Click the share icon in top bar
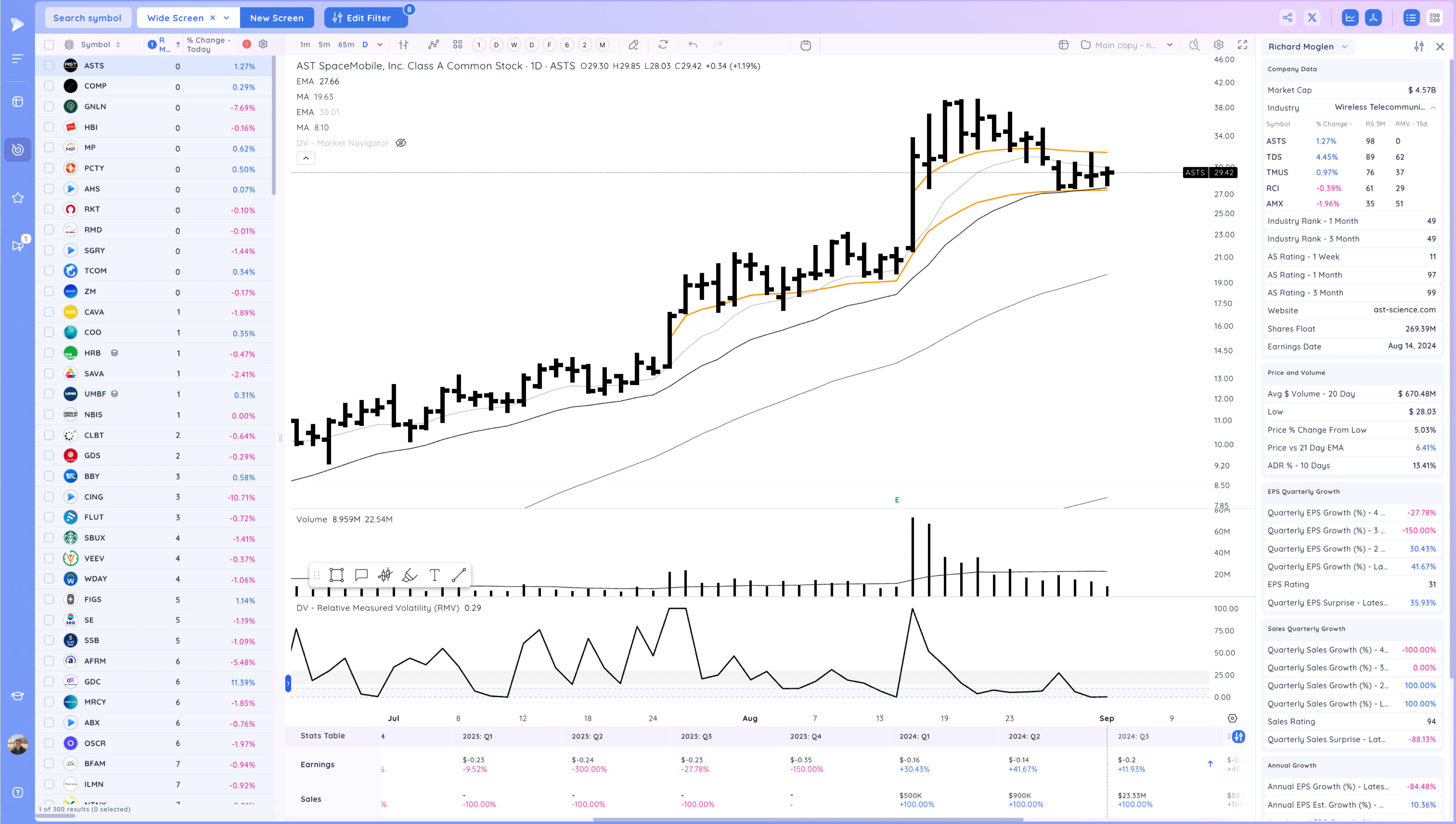The image size is (1456, 824). pyautogui.click(x=1287, y=17)
